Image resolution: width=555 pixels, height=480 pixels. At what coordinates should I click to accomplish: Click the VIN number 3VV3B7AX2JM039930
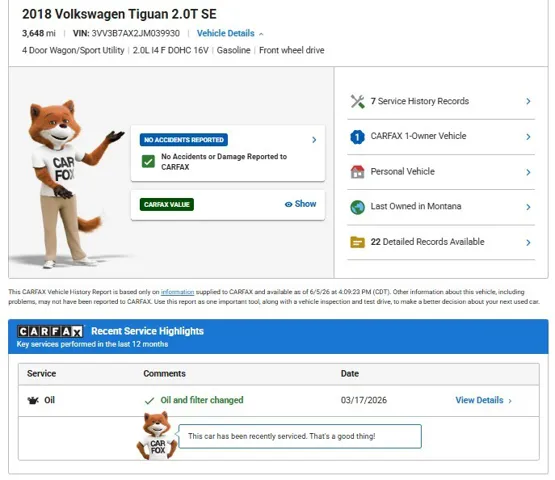coord(136,33)
